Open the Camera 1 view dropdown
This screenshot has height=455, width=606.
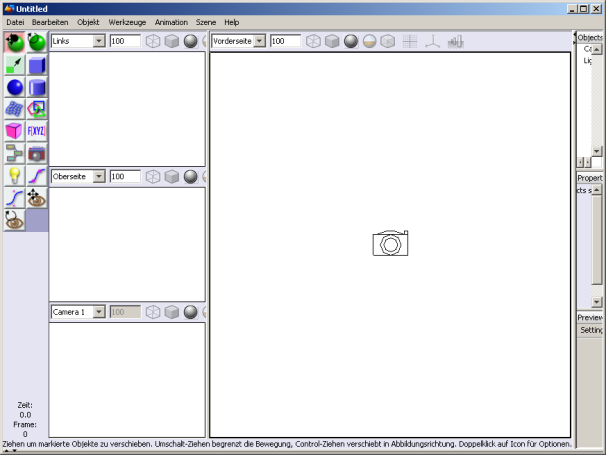[99, 312]
